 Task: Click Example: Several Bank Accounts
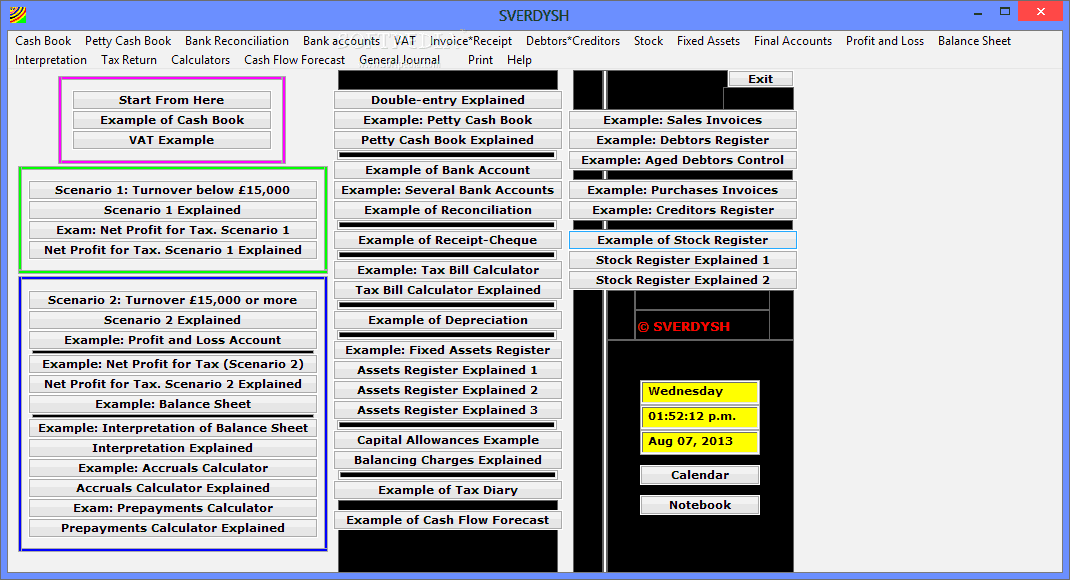tap(448, 190)
